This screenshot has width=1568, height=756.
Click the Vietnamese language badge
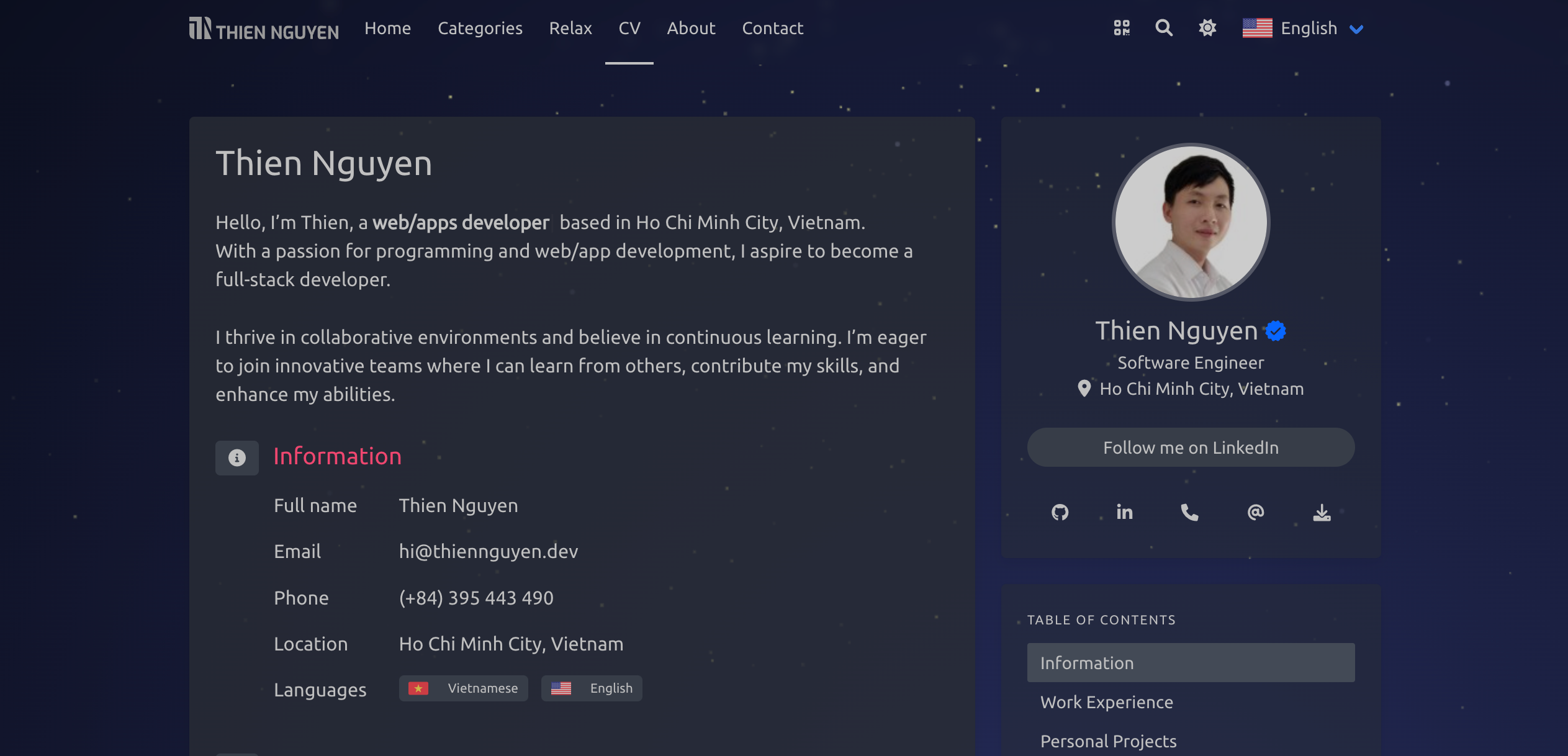(x=463, y=688)
